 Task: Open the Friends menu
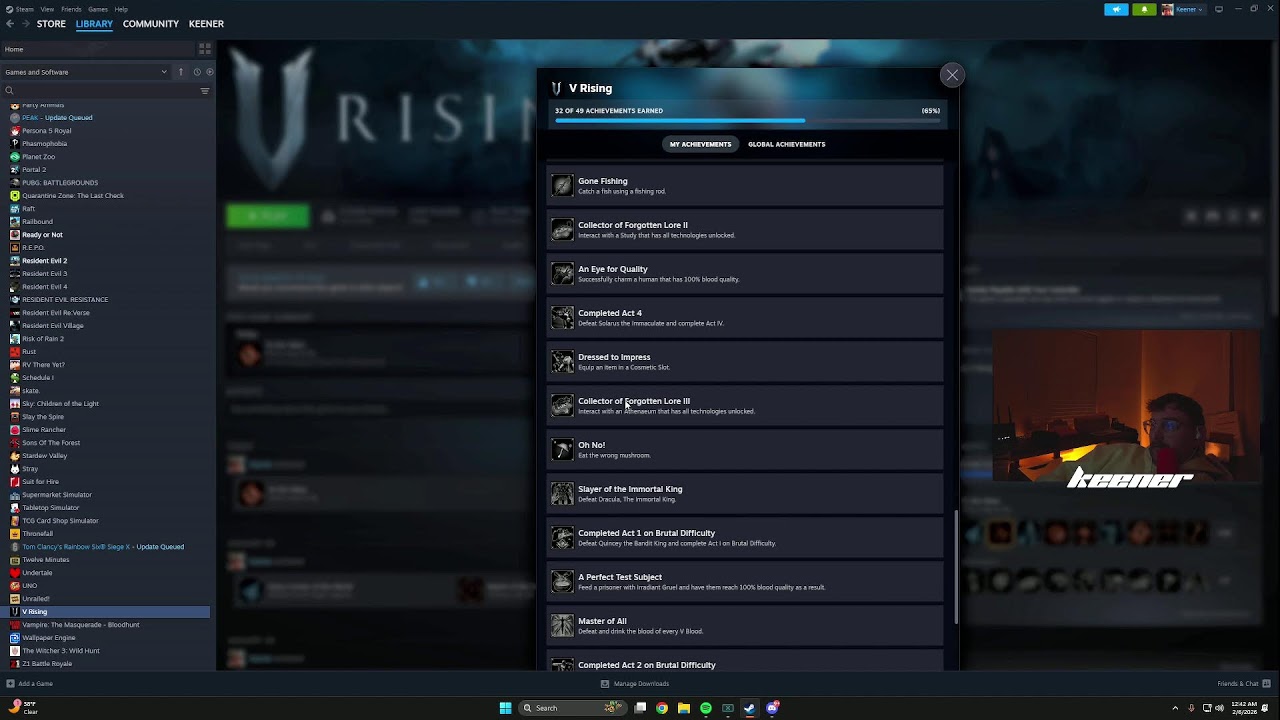tap(71, 9)
